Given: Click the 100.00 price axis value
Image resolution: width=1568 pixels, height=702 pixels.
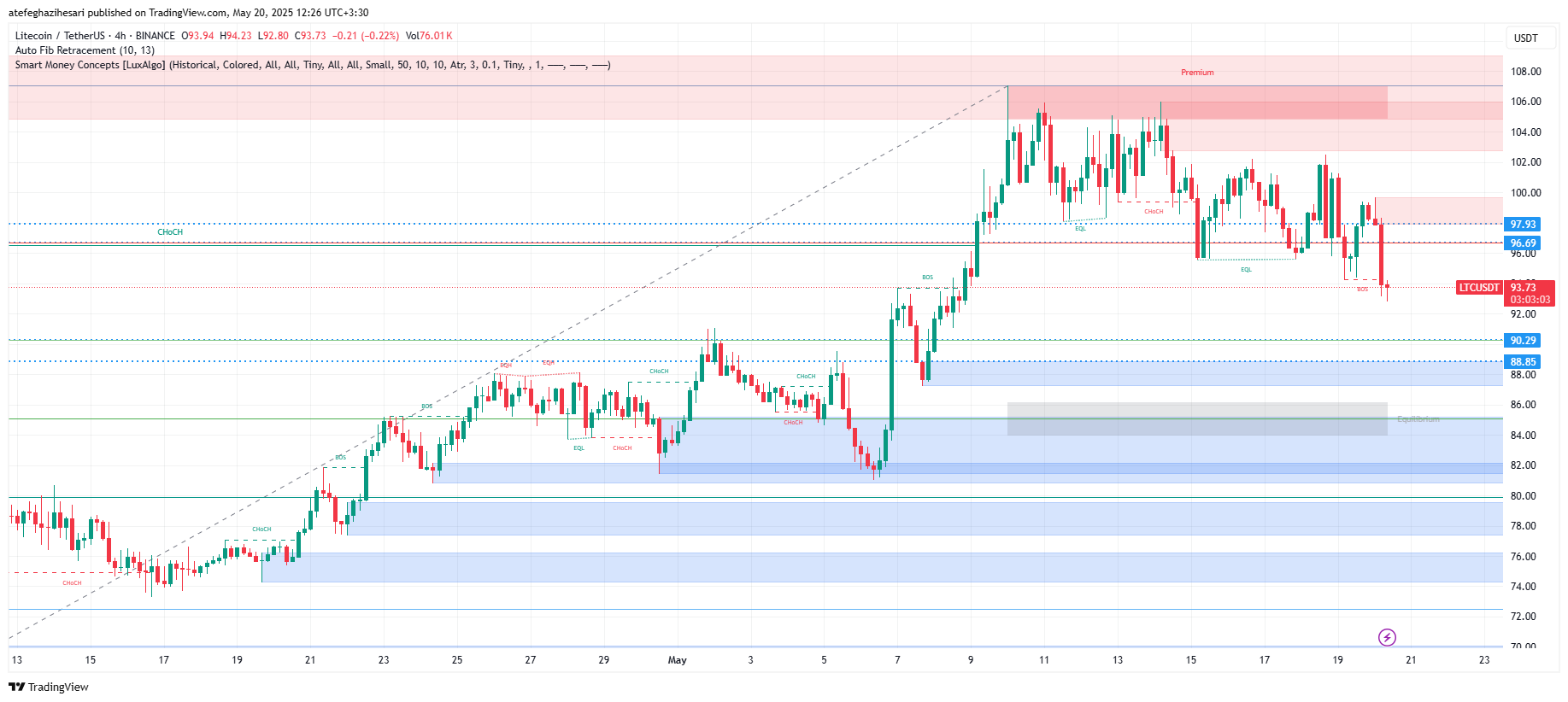Looking at the screenshot, I should [x=1525, y=193].
